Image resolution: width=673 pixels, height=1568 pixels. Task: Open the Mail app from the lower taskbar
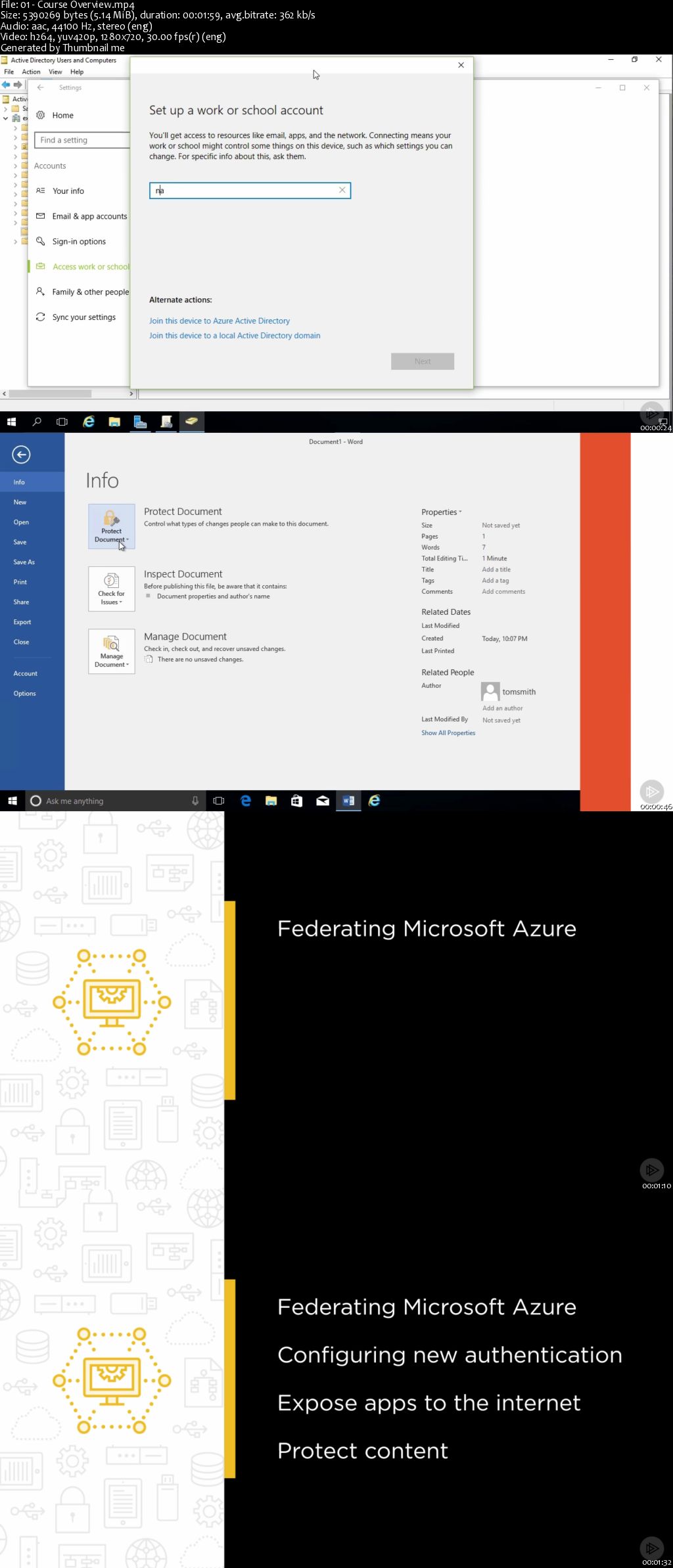[x=322, y=801]
